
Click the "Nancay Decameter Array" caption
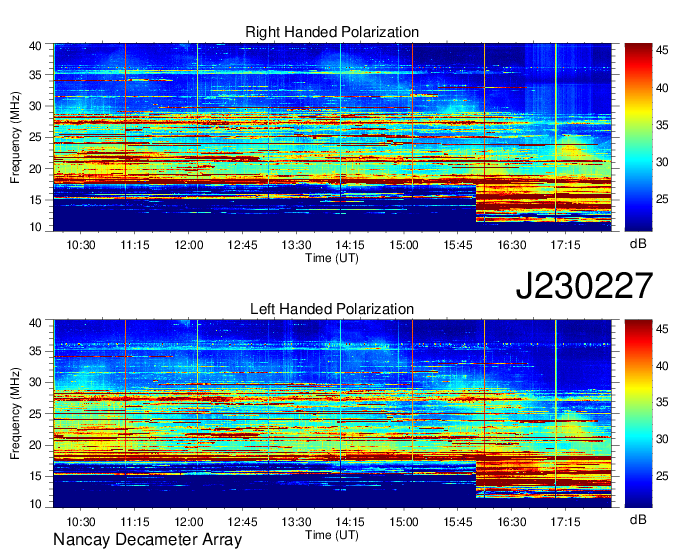point(147,540)
